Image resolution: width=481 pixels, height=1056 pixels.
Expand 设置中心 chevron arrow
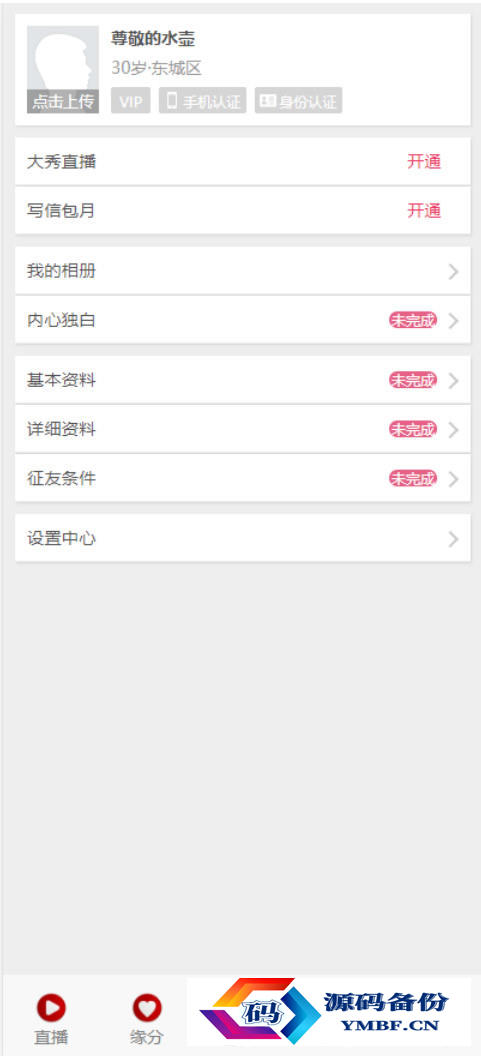tap(453, 539)
